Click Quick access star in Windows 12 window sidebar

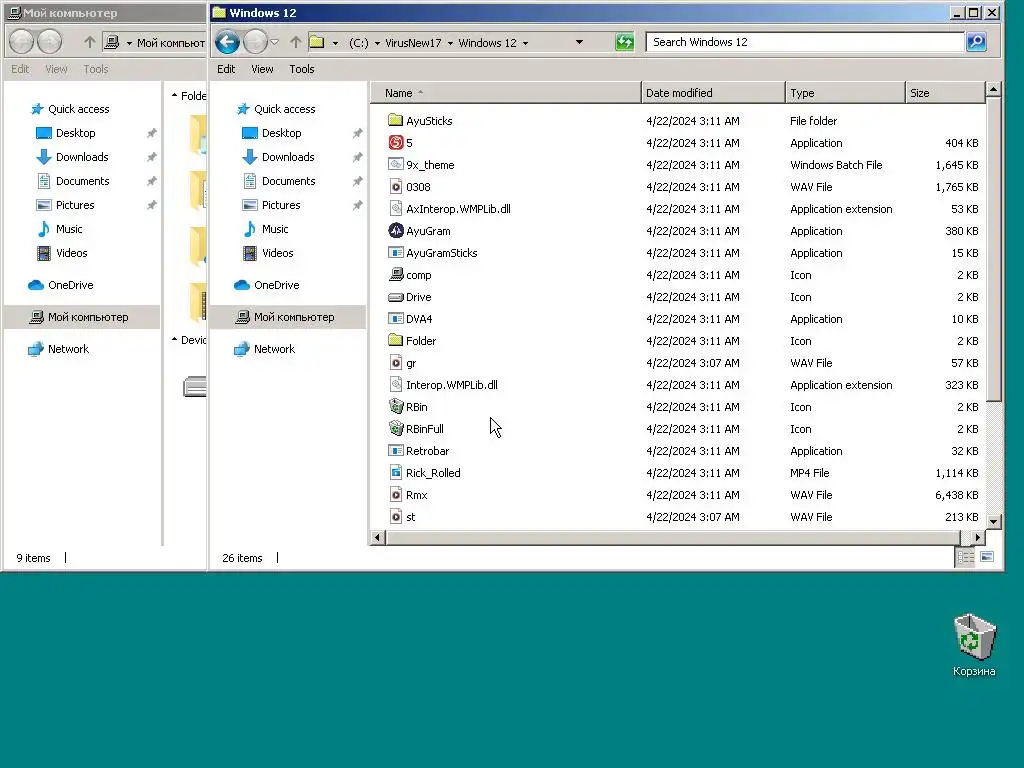click(243, 109)
